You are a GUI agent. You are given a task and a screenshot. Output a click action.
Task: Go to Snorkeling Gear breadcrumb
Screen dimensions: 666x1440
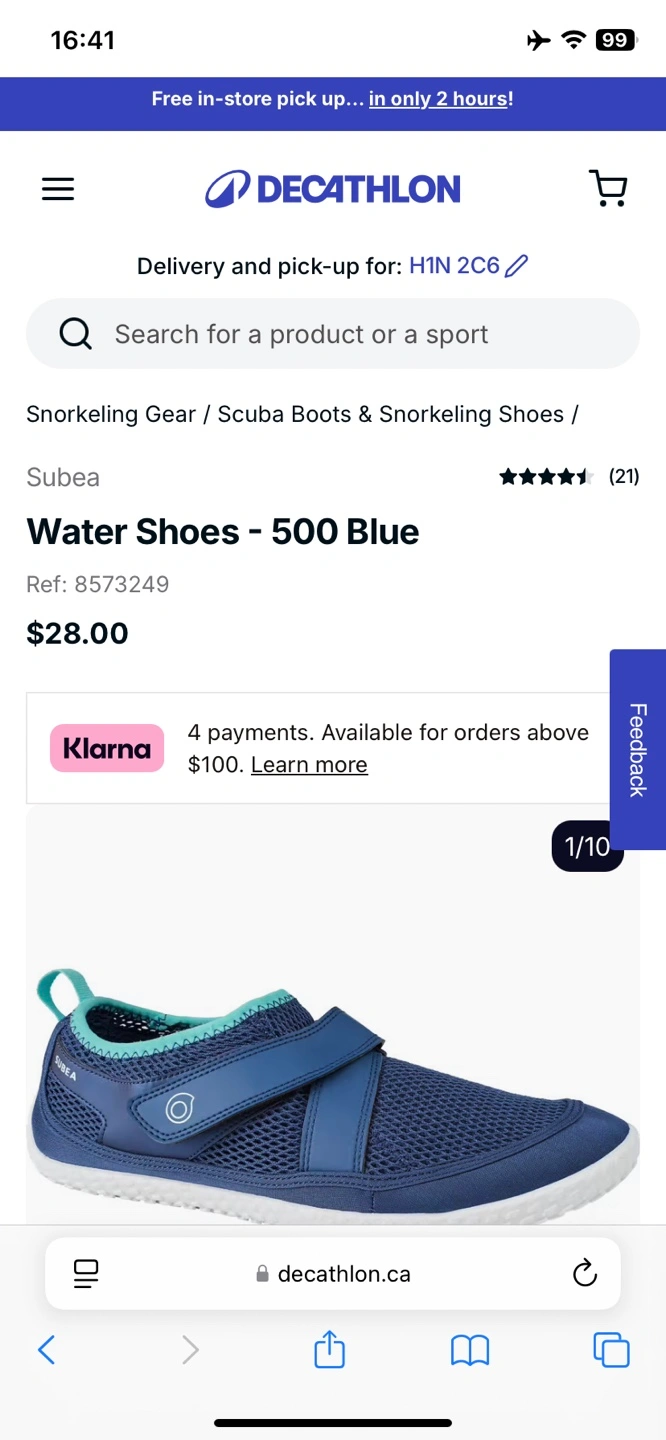111,414
